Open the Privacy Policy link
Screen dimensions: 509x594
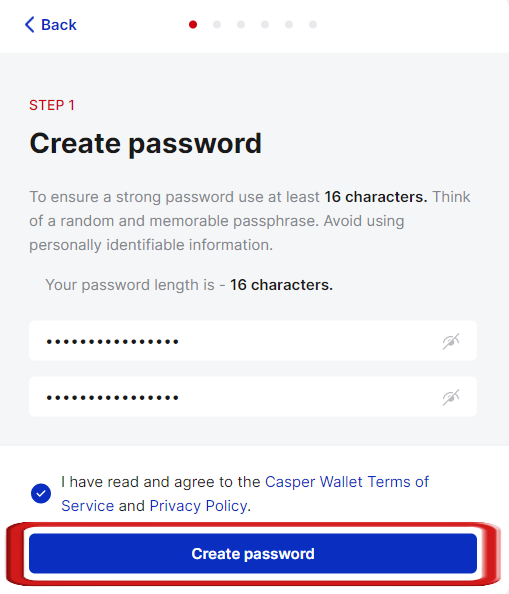click(x=199, y=506)
